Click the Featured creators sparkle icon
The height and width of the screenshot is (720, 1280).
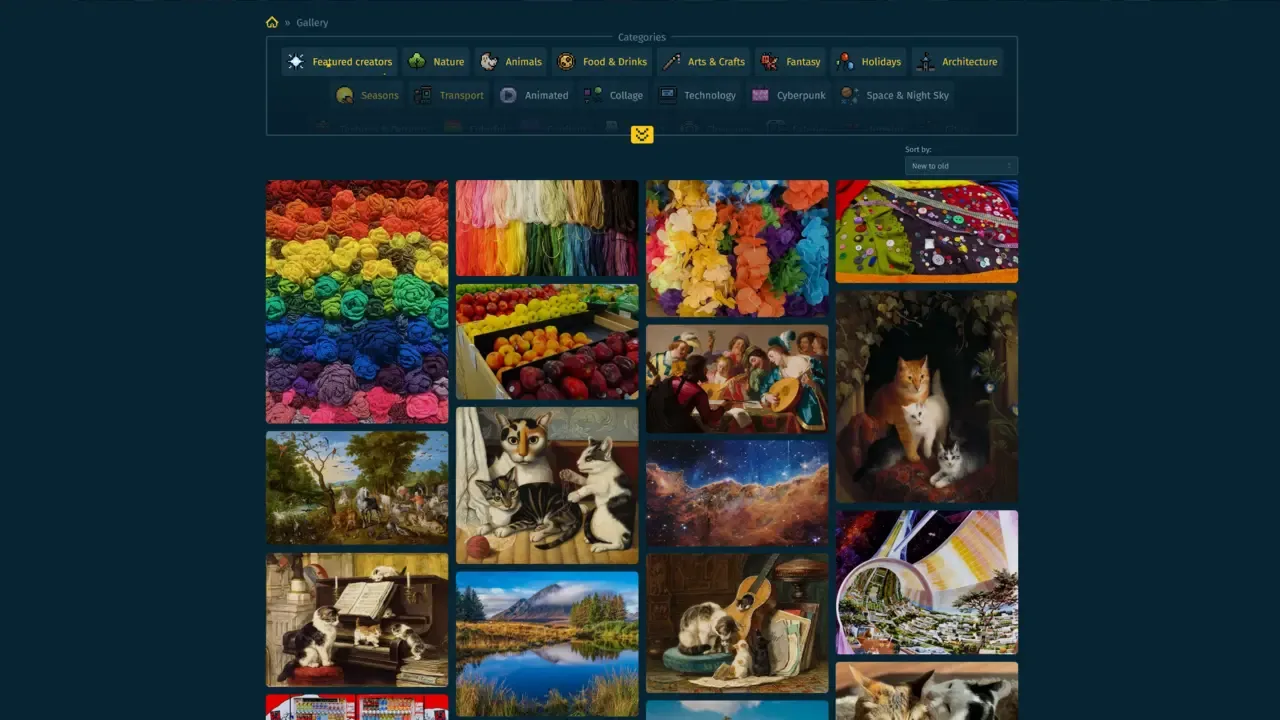(x=296, y=62)
